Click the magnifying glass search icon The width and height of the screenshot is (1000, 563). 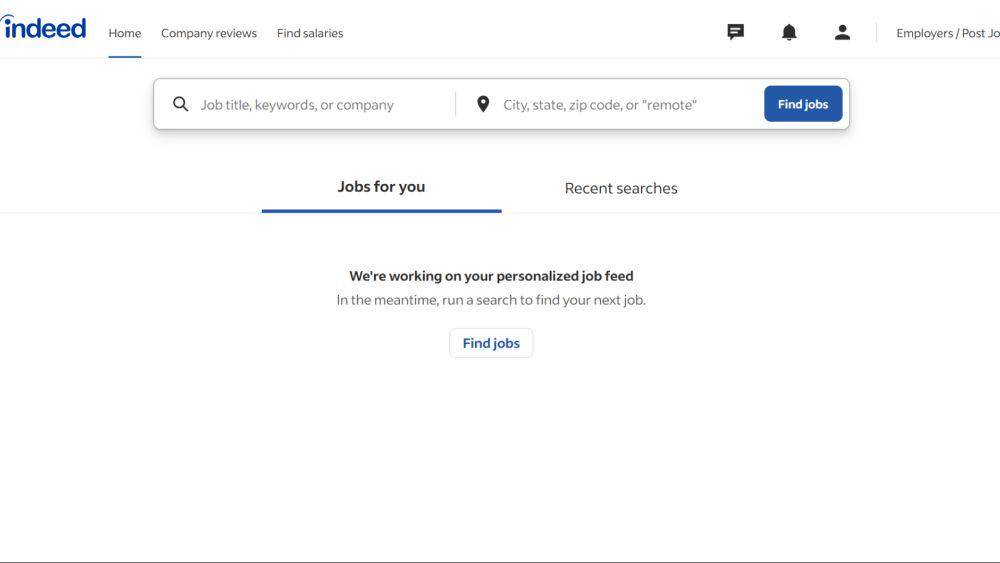coord(180,104)
